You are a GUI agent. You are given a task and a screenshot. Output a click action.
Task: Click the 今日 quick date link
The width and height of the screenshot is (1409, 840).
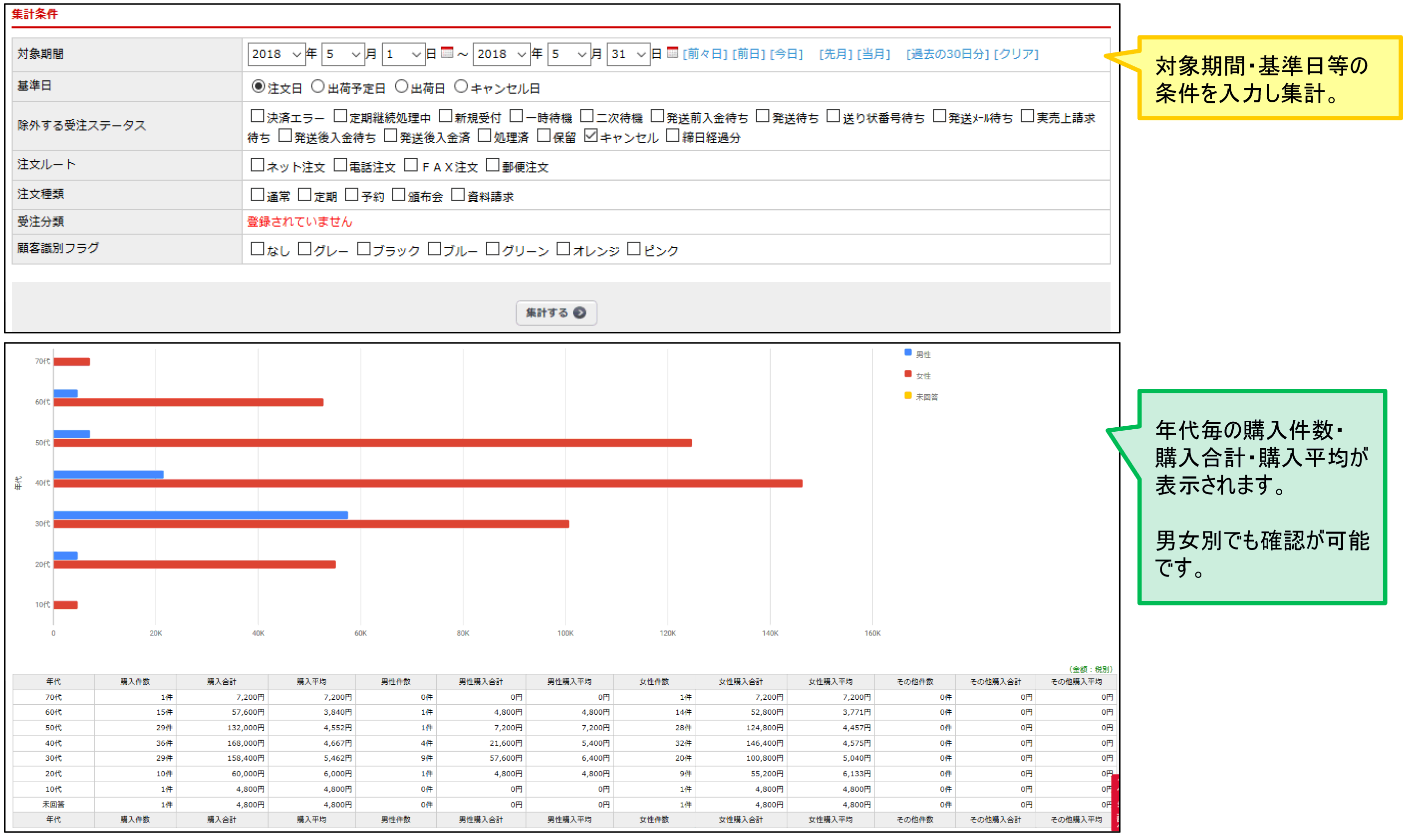pyautogui.click(x=787, y=54)
